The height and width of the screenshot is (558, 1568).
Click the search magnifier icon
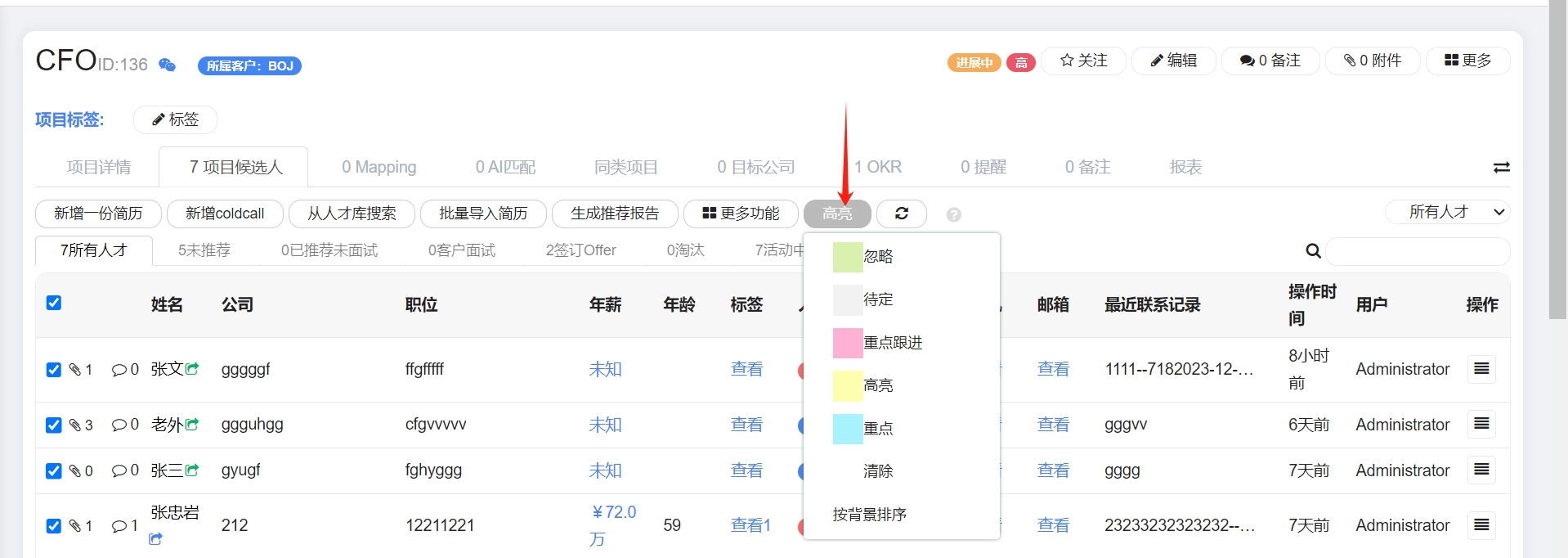(1313, 251)
